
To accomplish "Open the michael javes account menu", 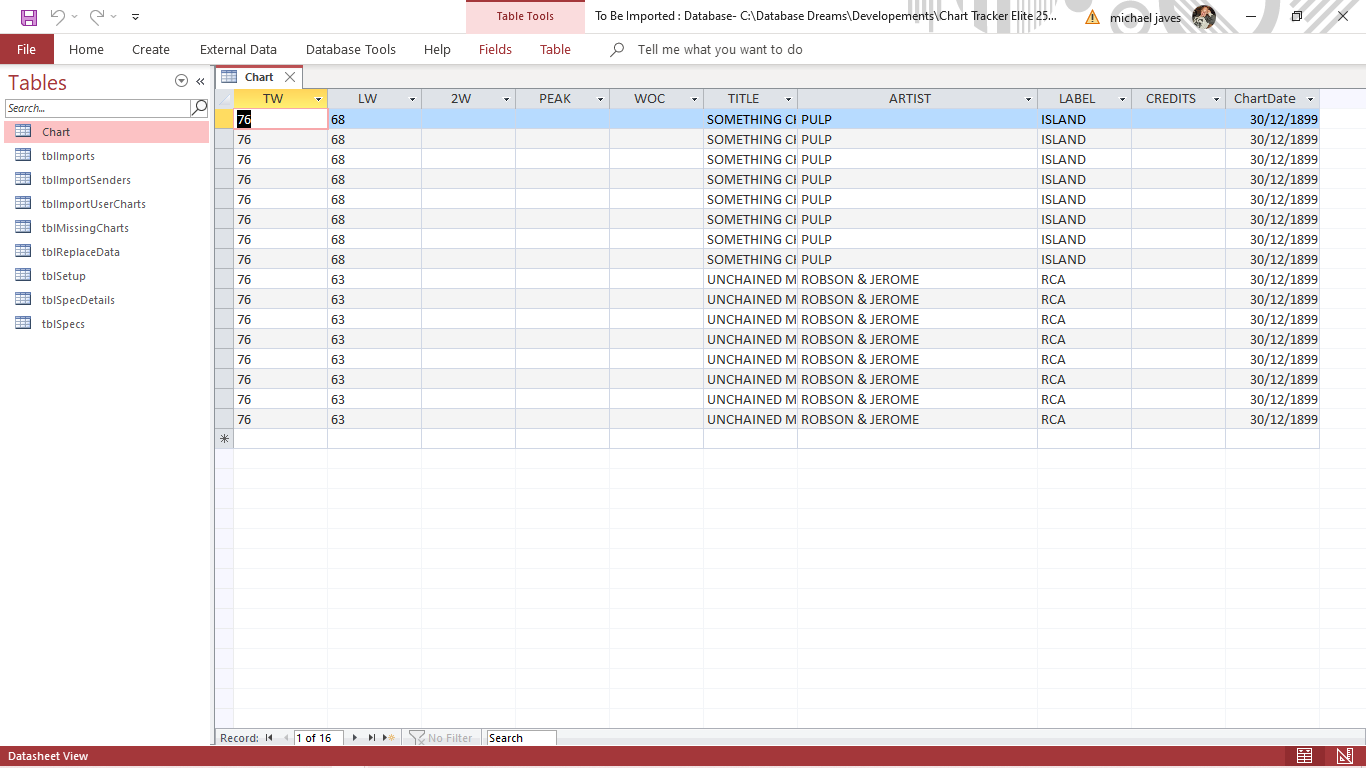I will 1162,17.
